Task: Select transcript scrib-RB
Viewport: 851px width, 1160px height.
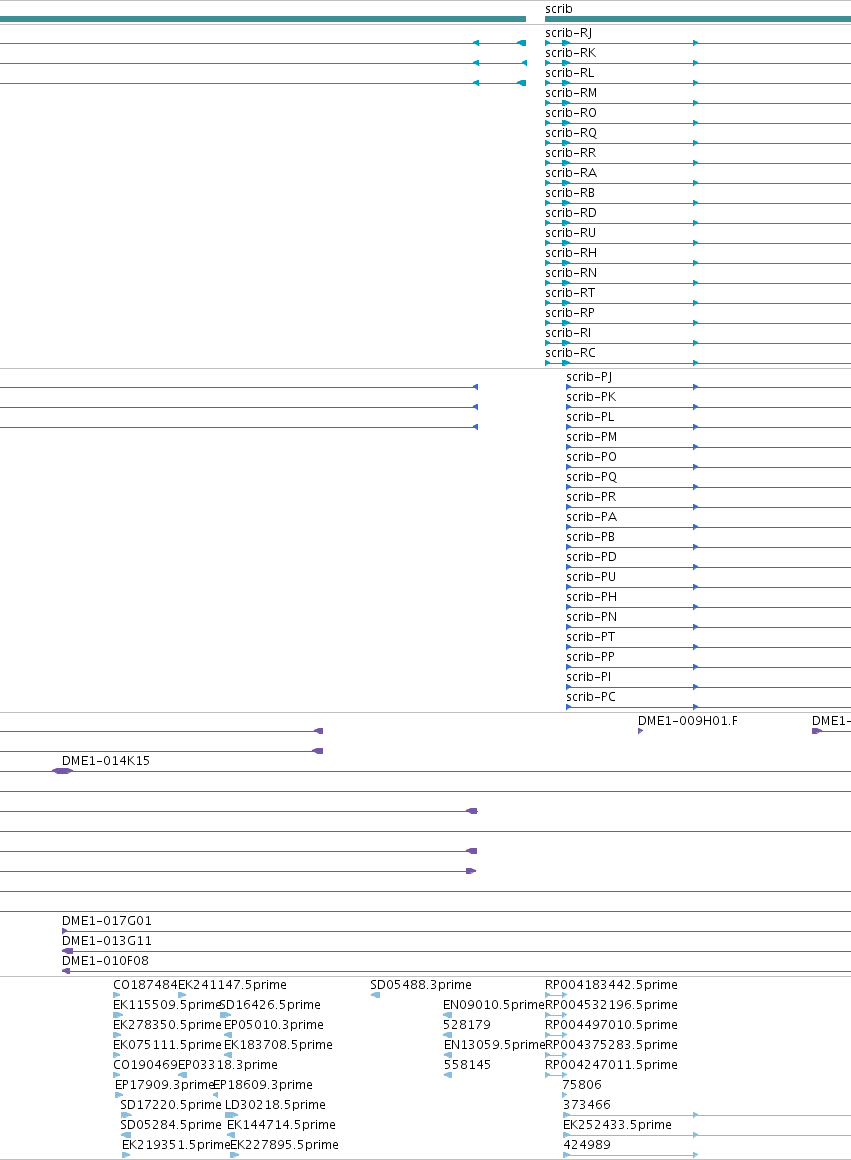Action: [570, 192]
